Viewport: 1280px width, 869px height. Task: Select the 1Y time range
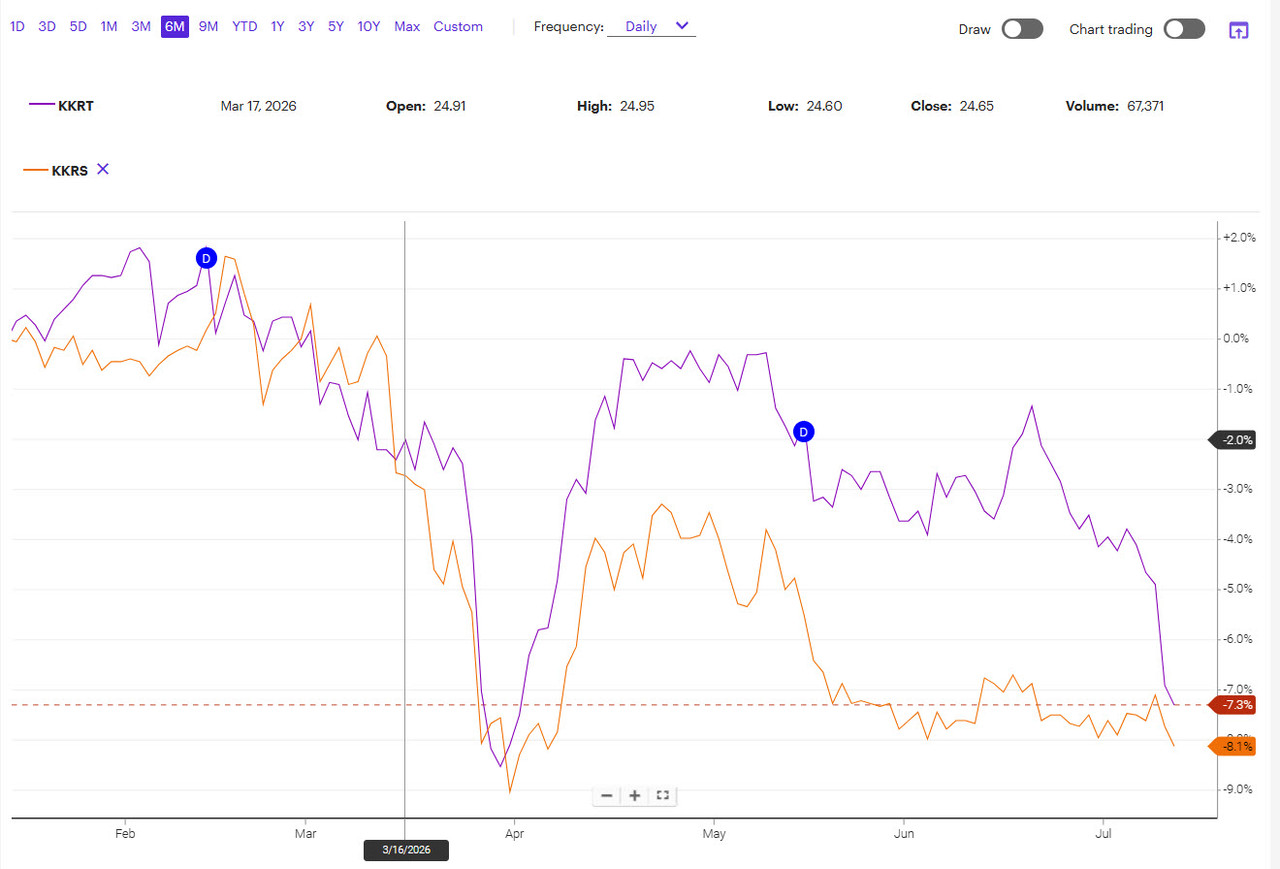(x=278, y=27)
